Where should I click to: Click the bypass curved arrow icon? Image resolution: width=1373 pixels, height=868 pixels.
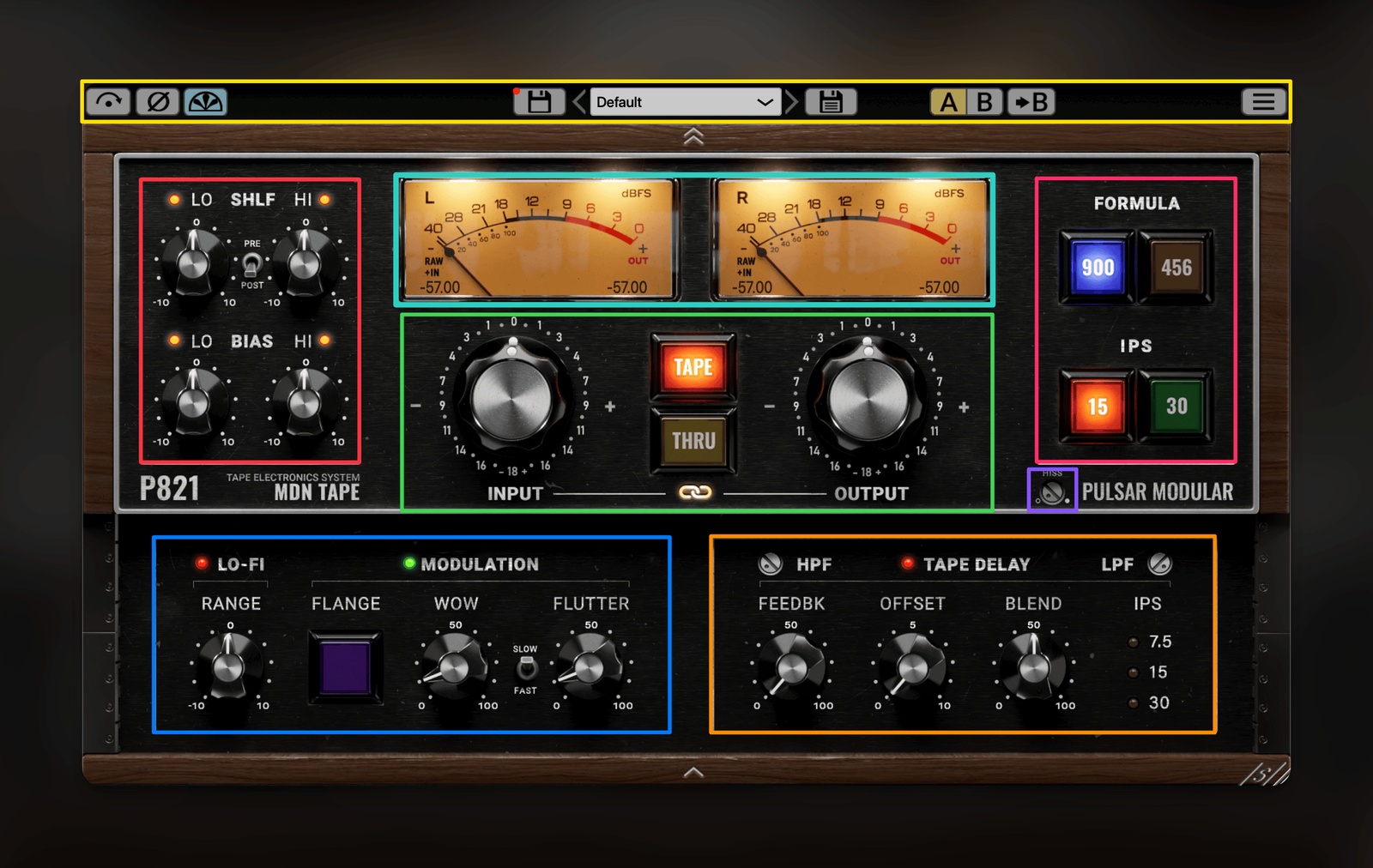pos(108,102)
